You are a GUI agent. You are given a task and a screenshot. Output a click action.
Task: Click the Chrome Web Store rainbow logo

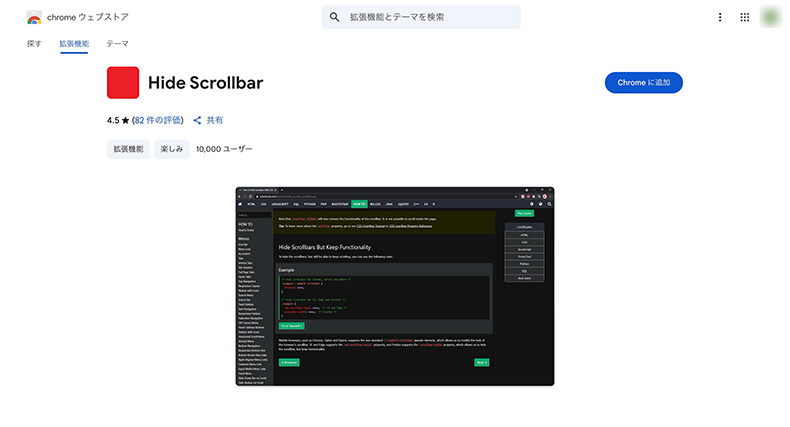tap(34, 18)
